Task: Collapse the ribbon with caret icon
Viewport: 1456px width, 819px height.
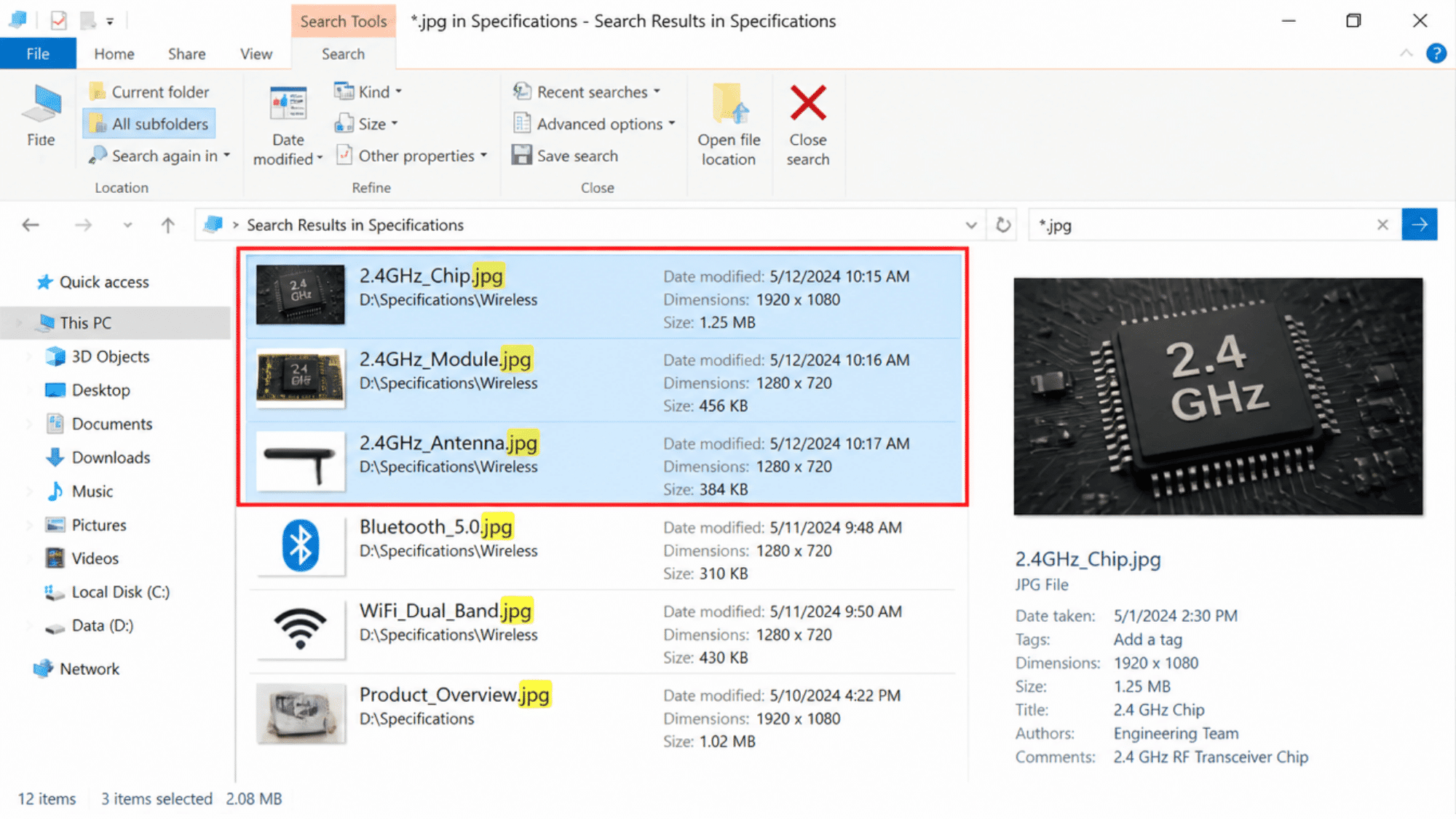Action: point(1406,53)
